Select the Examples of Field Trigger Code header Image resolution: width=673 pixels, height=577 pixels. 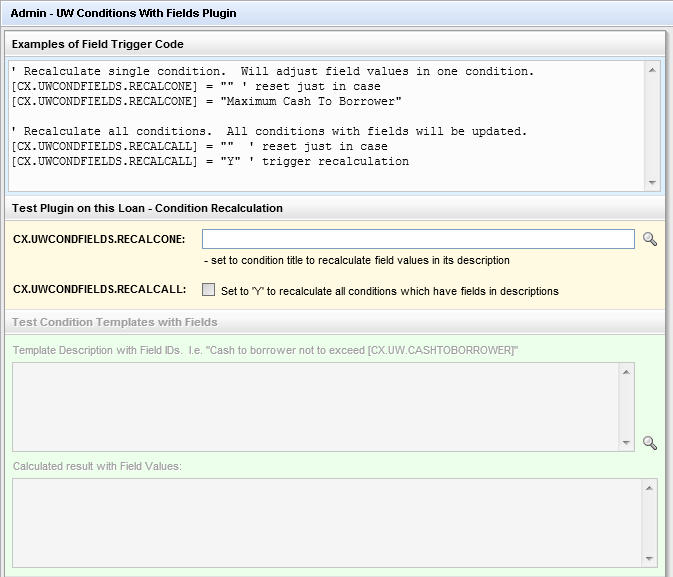(98, 44)
